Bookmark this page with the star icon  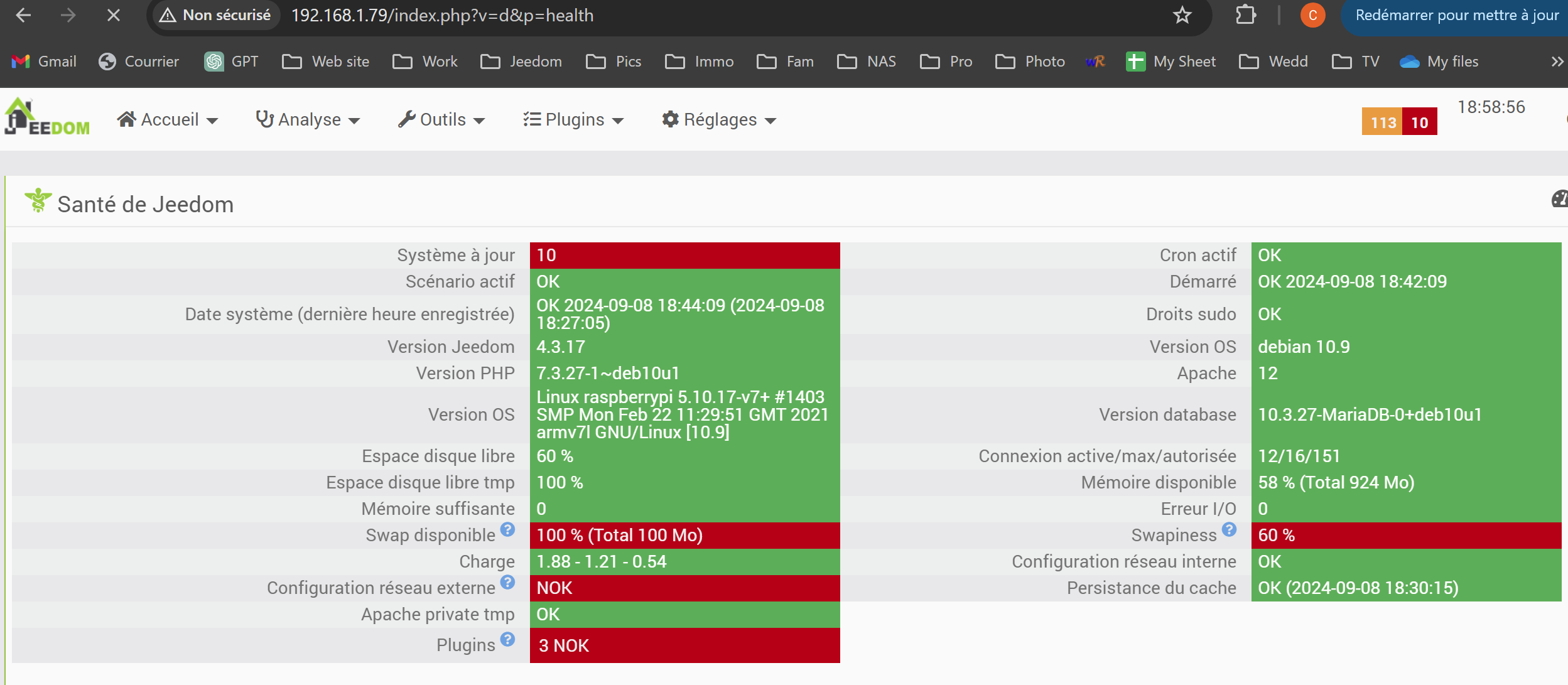[x=1182, y=15]
